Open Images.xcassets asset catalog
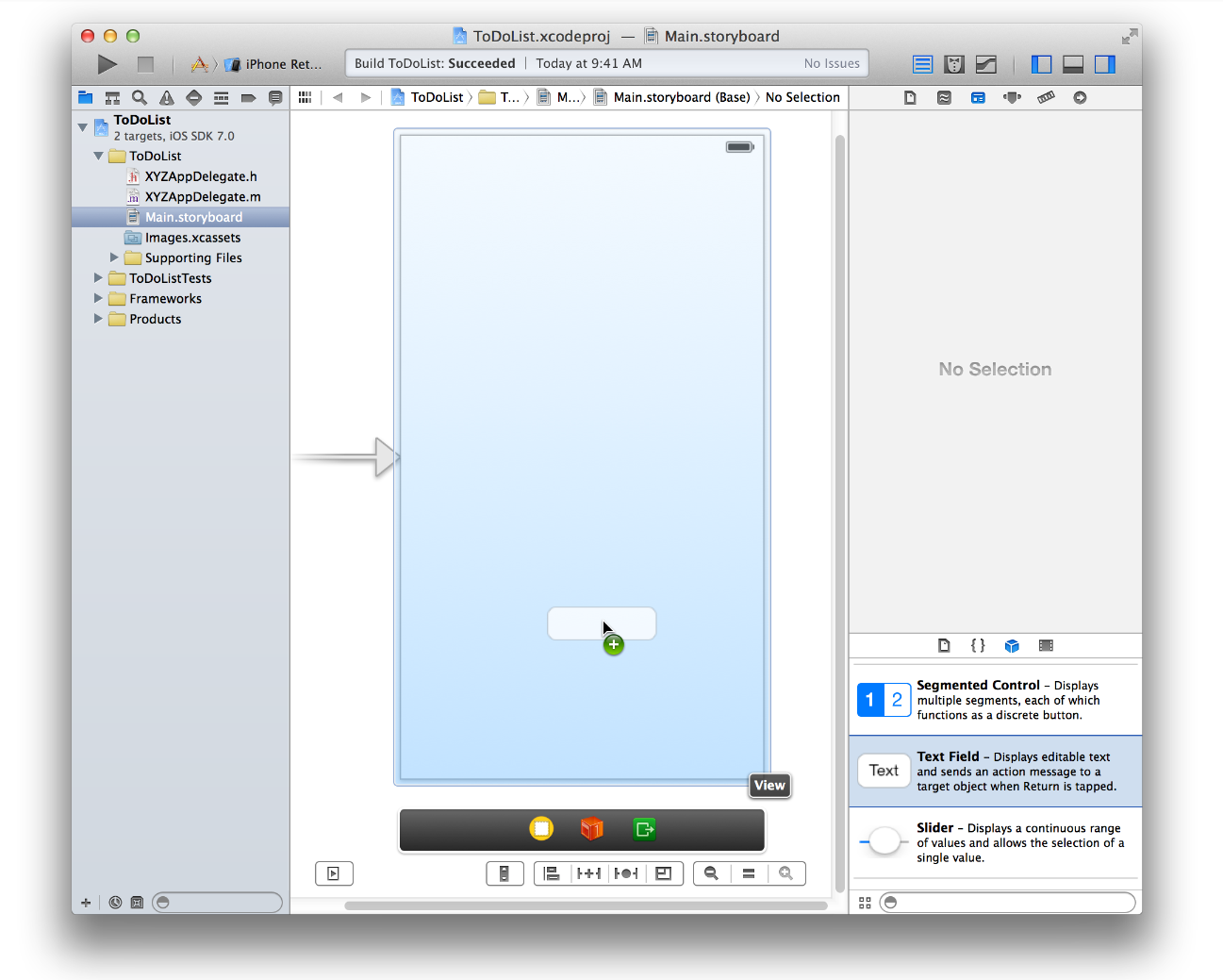The width and height of the screenshot is (1223, 980). coord(183,238)
